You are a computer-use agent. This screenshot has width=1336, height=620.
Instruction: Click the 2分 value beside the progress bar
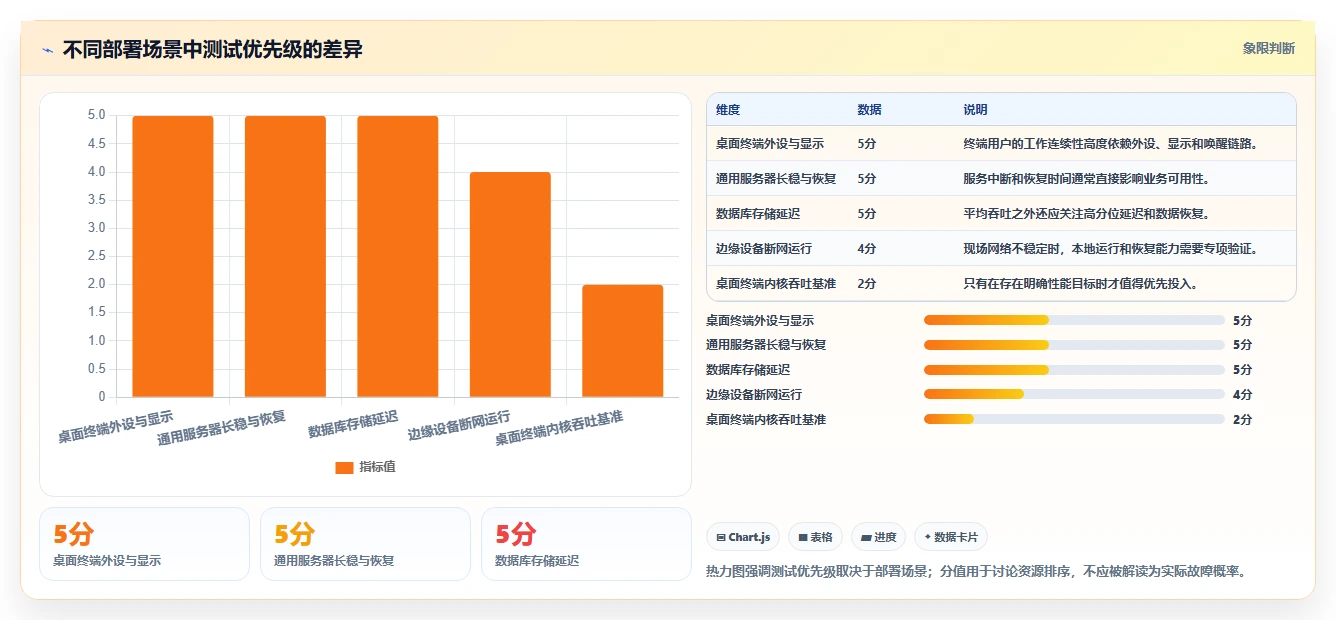pyautogui.click(x=1243, y=420)
